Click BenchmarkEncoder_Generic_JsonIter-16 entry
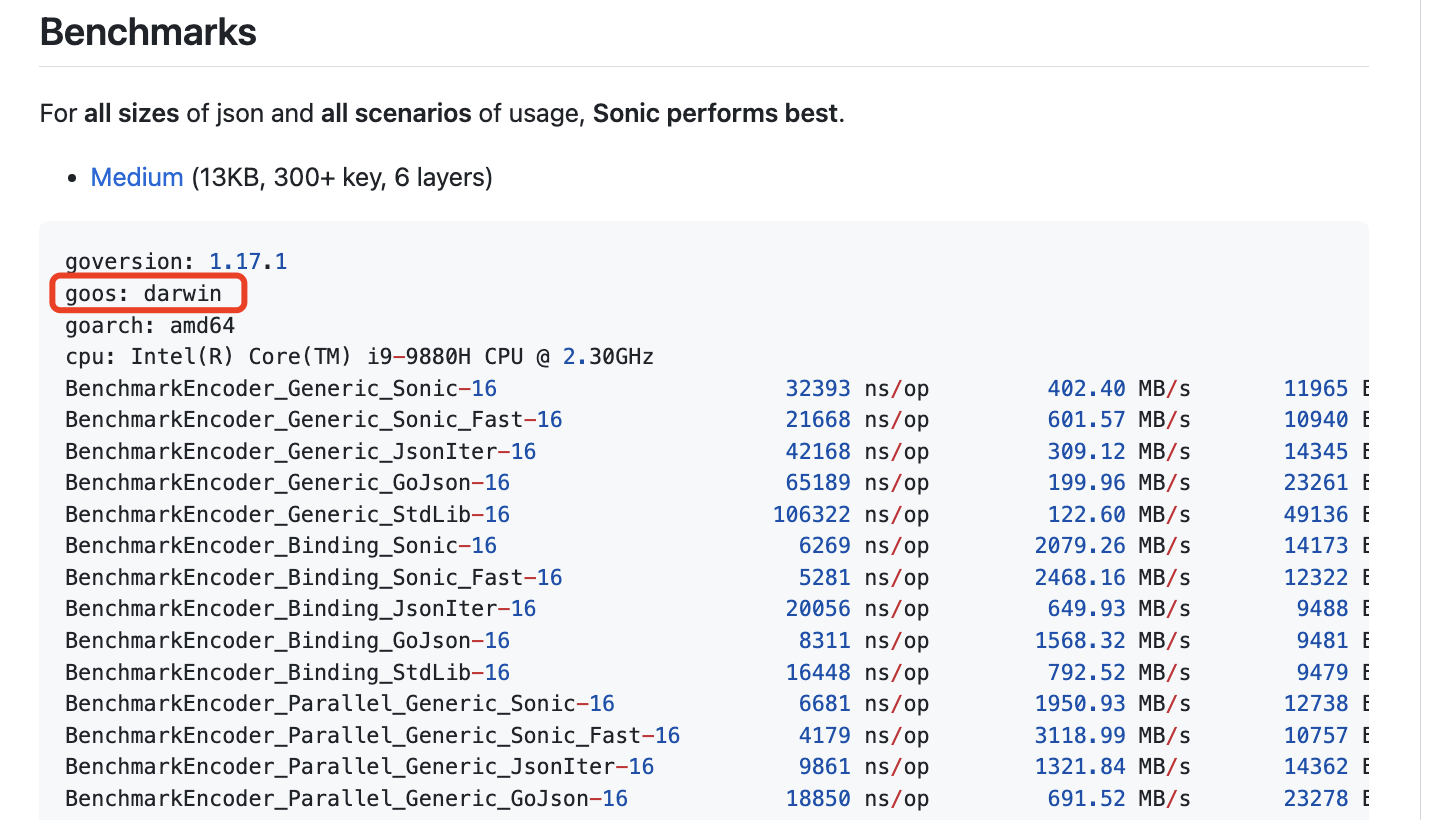Viewport: 1448px width, 820px height. click(x=300, y=452)
